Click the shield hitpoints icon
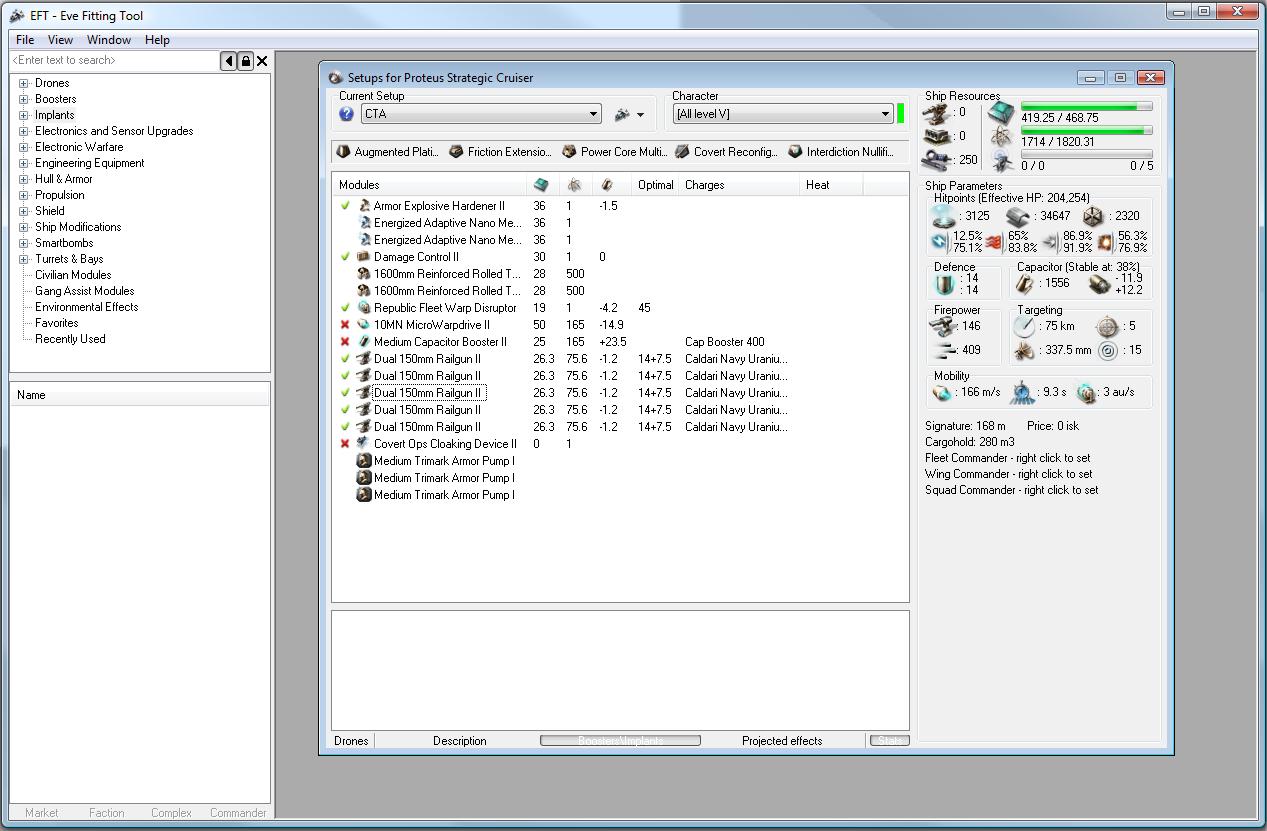 click(x=942, y=216)
